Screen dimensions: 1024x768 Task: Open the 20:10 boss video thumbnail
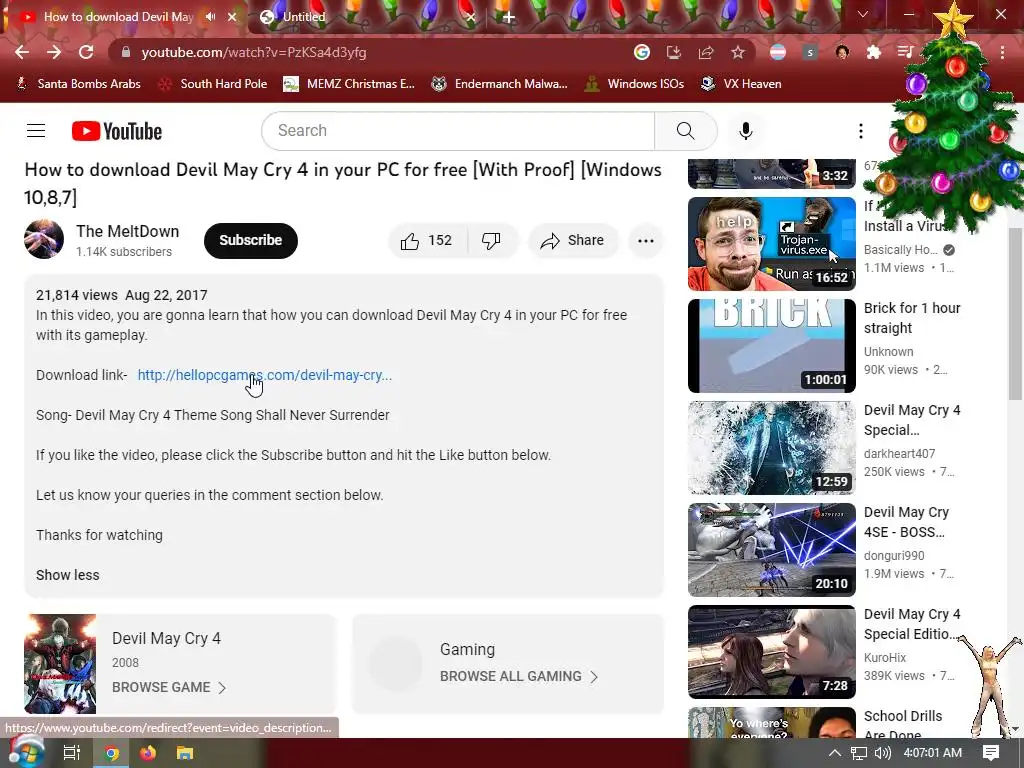pyautogui.click(x=771, y=549)
